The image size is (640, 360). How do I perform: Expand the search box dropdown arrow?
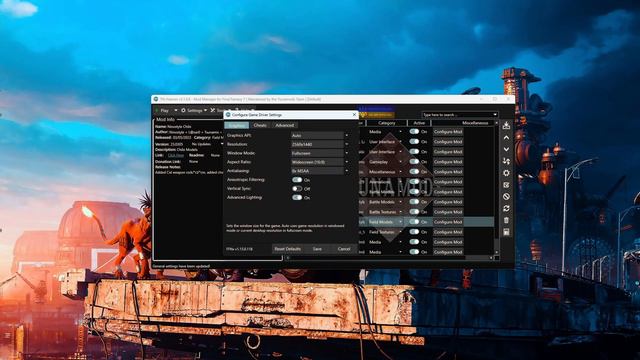495,115
